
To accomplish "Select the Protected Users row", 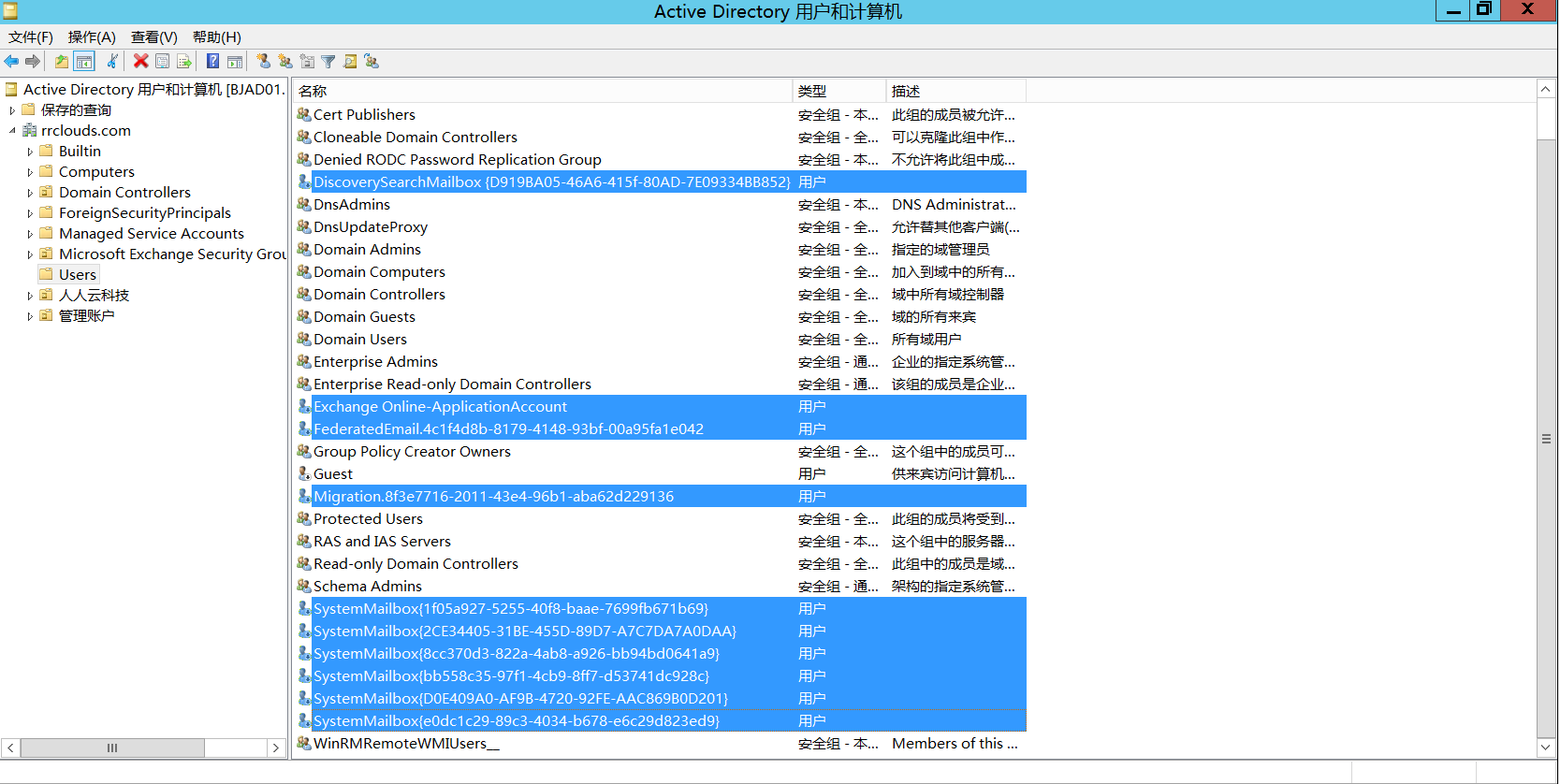I will [661, 518].
